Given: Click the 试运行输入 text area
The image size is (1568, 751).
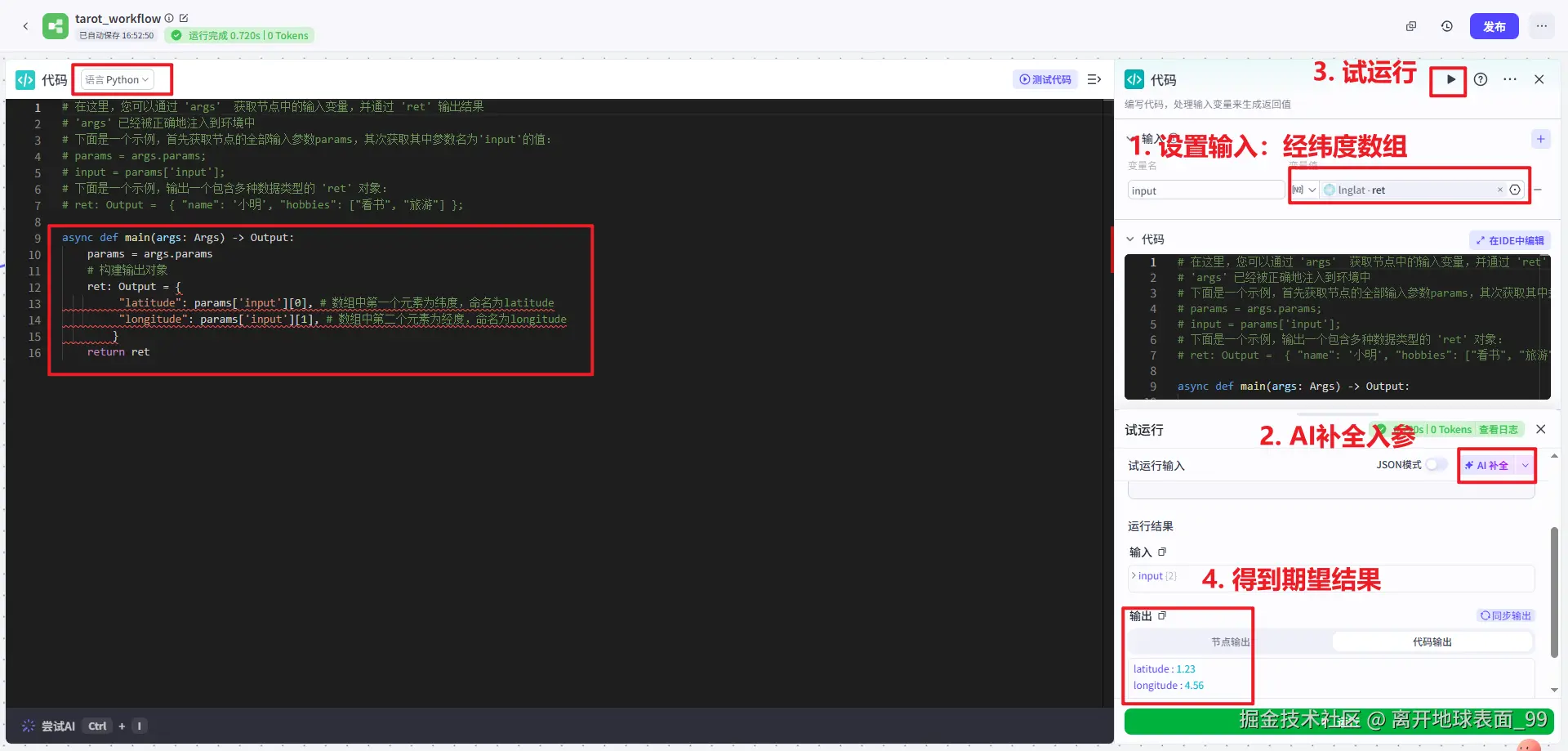Looking at the screenshot, I should (x=1331, y=490).
